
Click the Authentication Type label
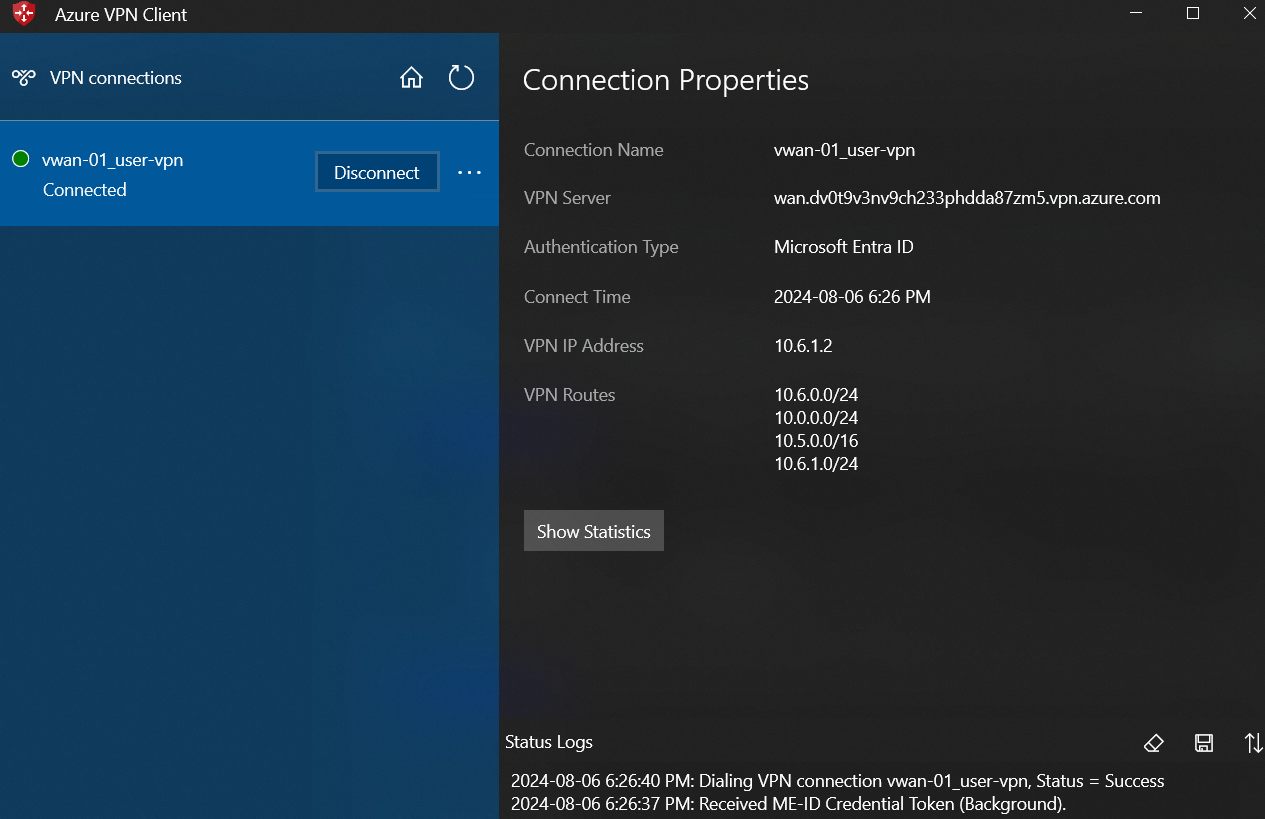(601, 247)
